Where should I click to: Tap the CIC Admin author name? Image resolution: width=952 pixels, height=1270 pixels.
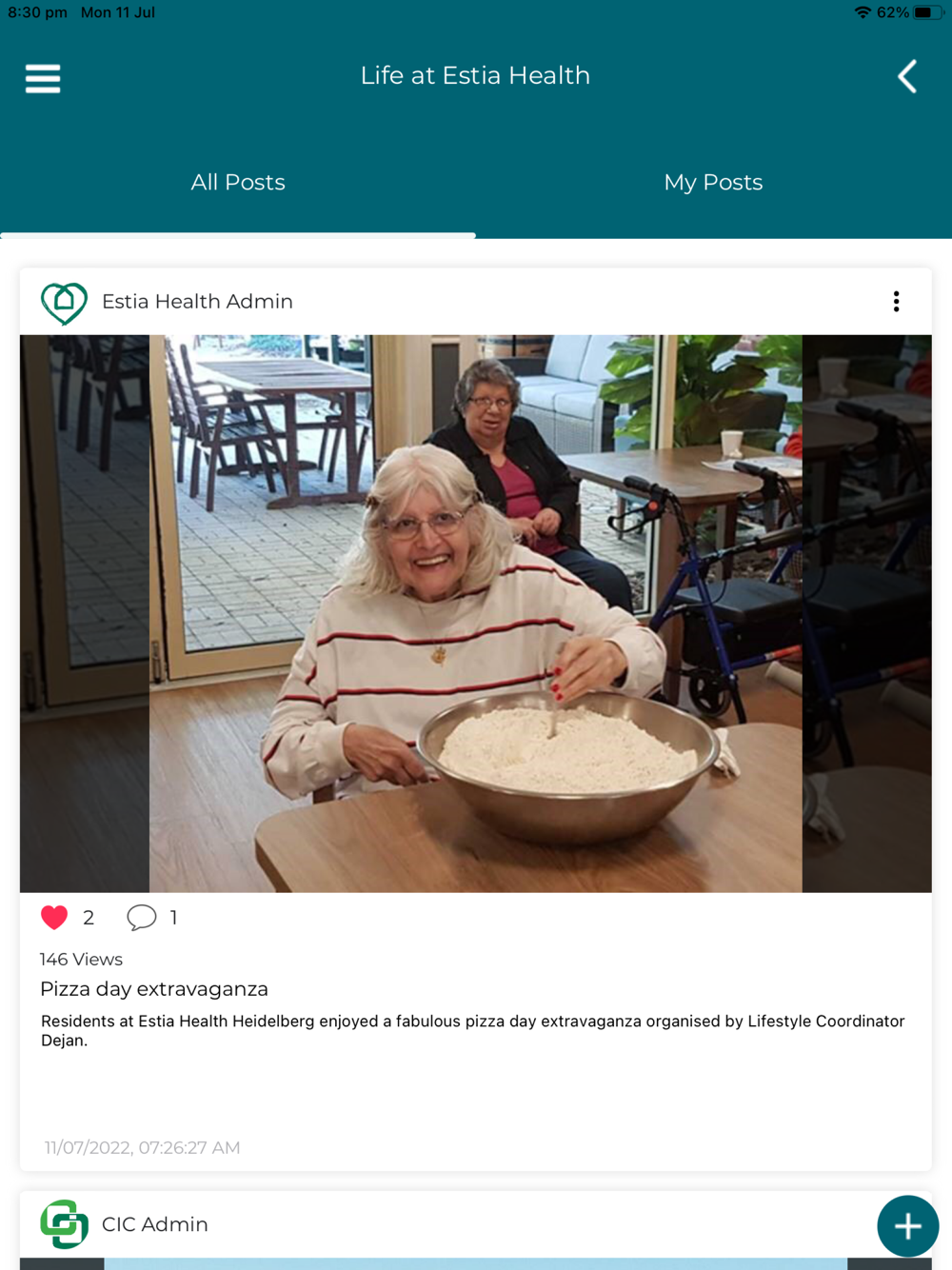155,1224
